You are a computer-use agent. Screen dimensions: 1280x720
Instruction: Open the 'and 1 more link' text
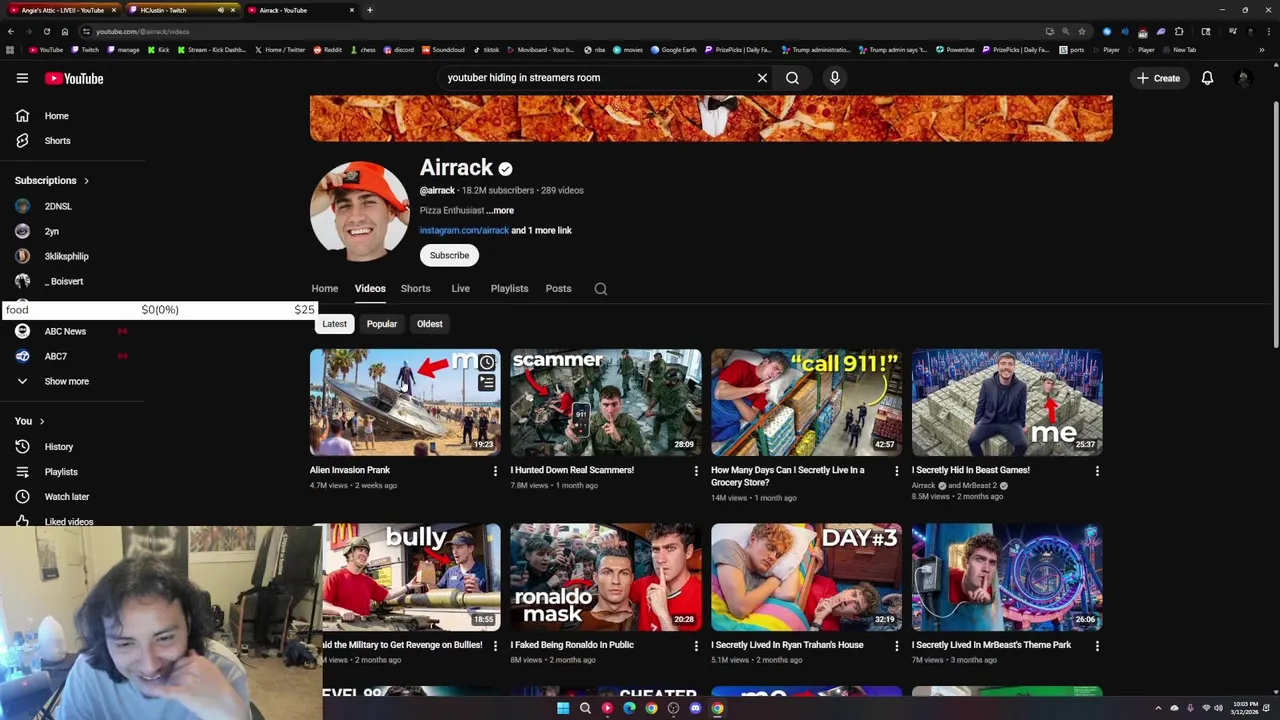point(541,231)
